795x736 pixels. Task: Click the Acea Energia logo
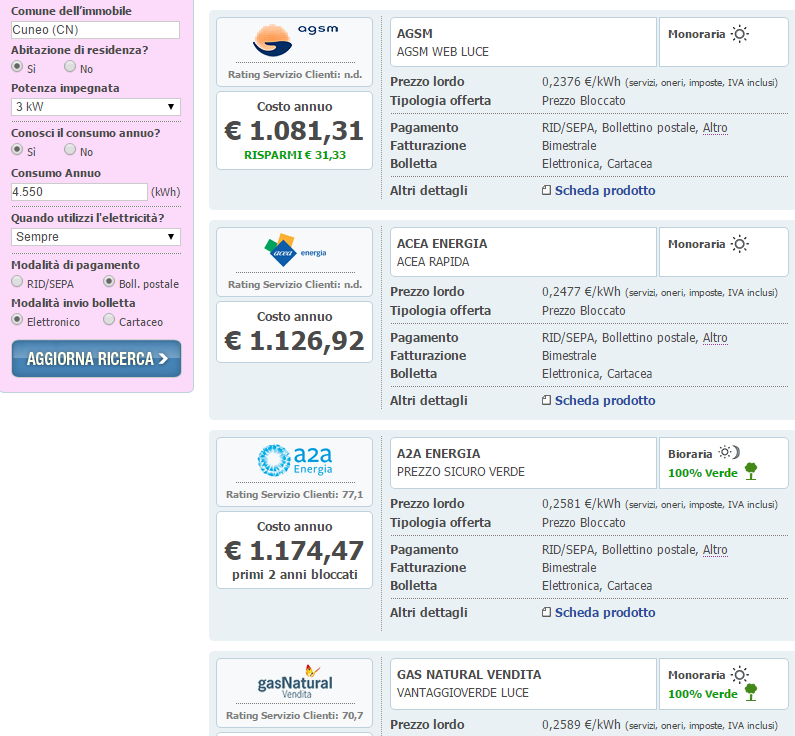[x=295, y=250]
